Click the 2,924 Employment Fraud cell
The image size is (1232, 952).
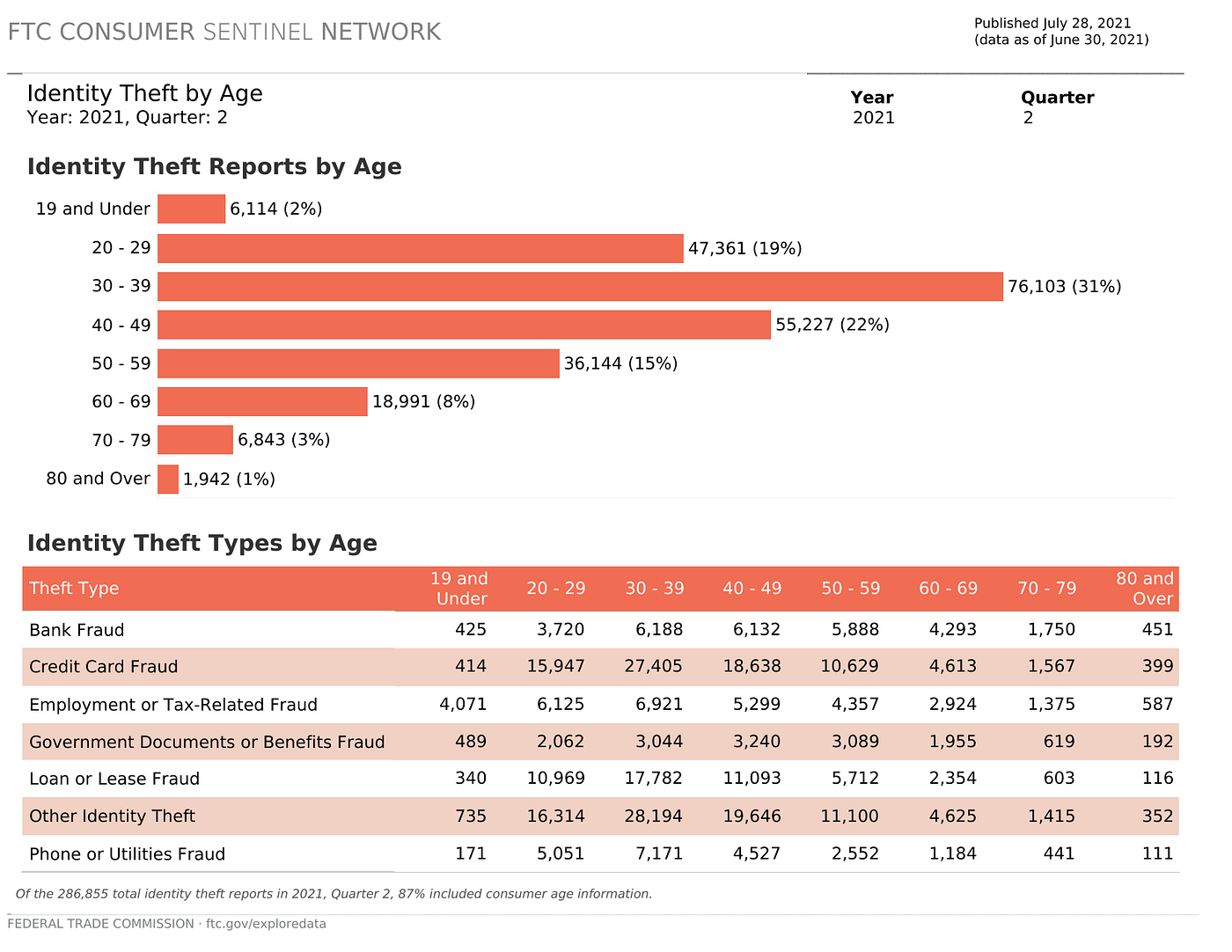[x=953, y=705]
